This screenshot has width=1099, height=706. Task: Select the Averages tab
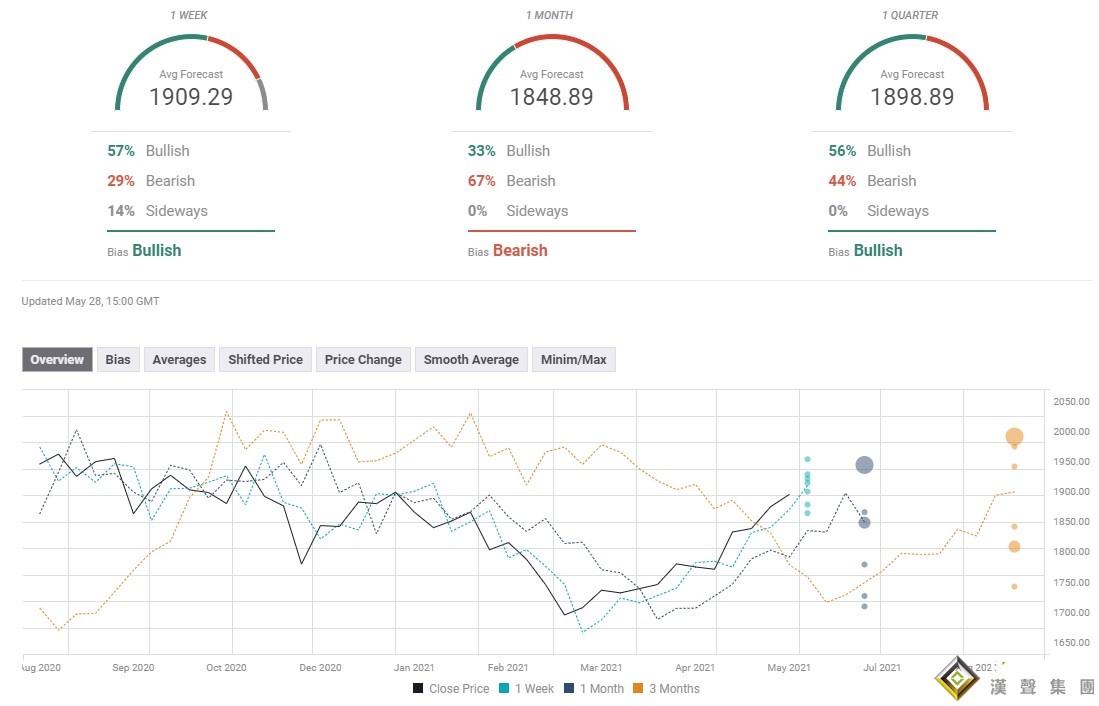coord(179,360)
